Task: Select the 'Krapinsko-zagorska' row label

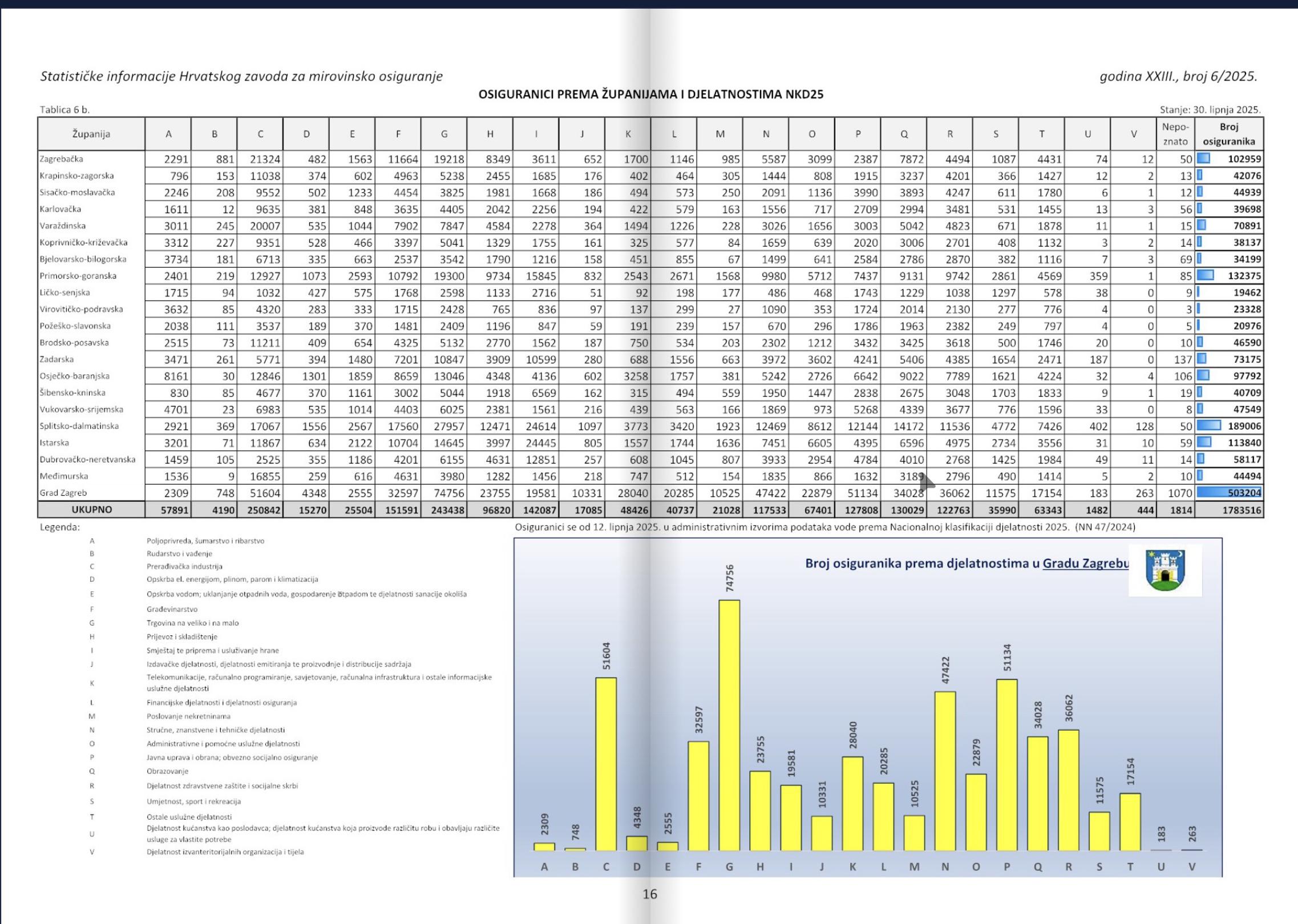Action: tap(76, 176)
